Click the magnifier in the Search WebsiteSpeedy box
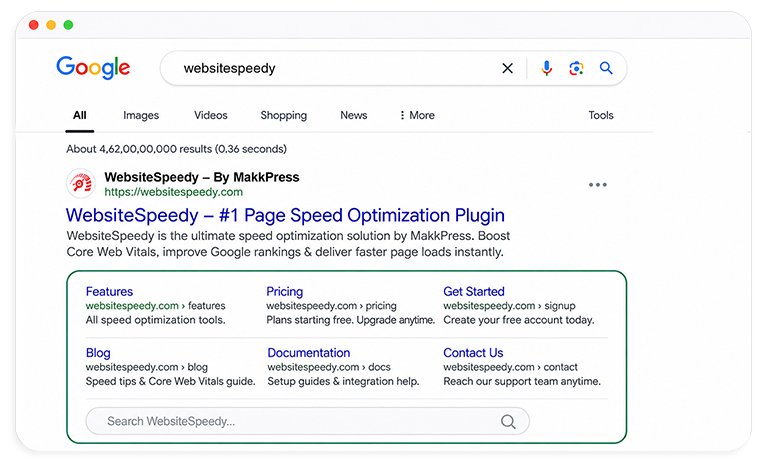Image resolution: width=768 pixels, height=462 pixels. point(508,421)
